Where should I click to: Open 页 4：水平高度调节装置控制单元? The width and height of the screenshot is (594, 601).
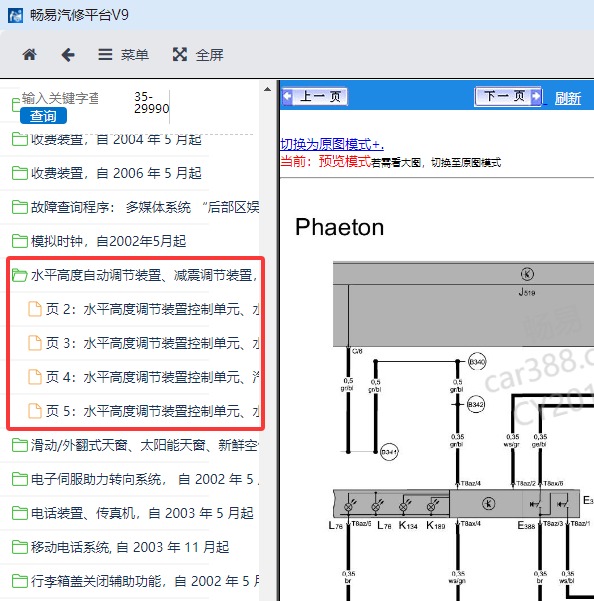click(x=144, y=377)
